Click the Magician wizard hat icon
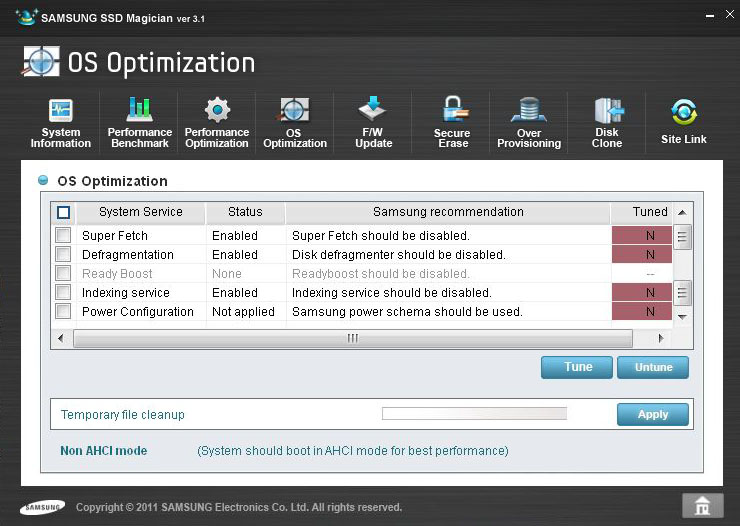740x526 pixels. pyautogui.click(x=26, y=17)
